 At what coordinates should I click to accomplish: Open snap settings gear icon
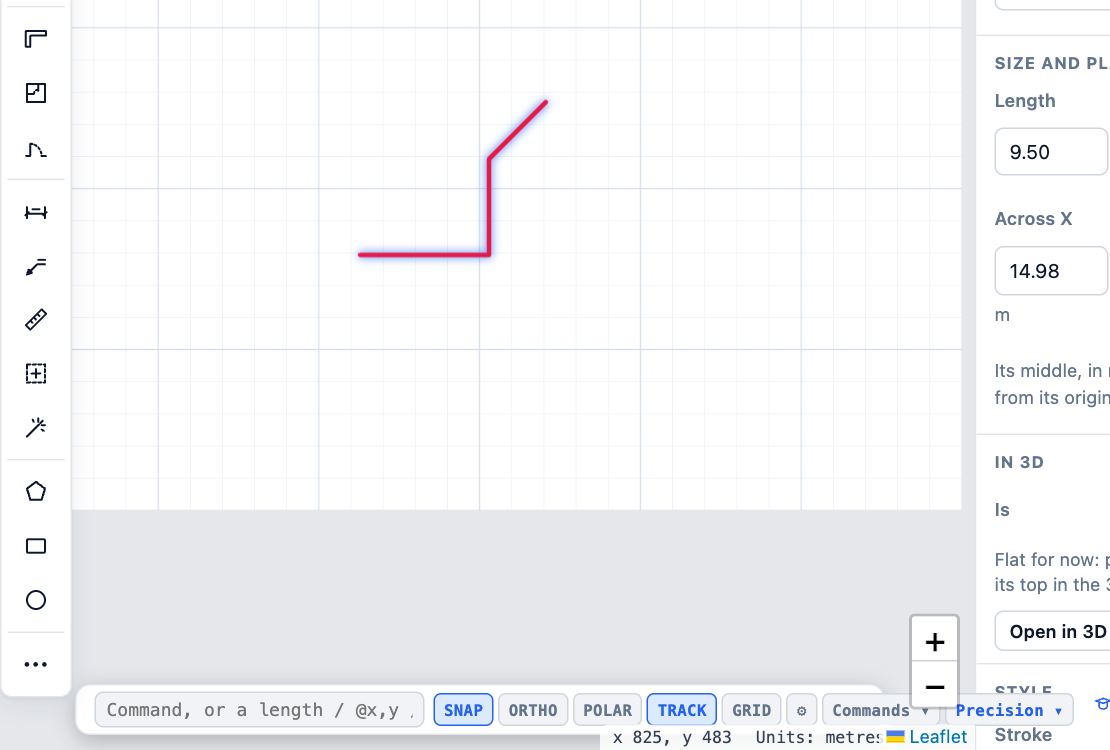(x=801, y=710)
